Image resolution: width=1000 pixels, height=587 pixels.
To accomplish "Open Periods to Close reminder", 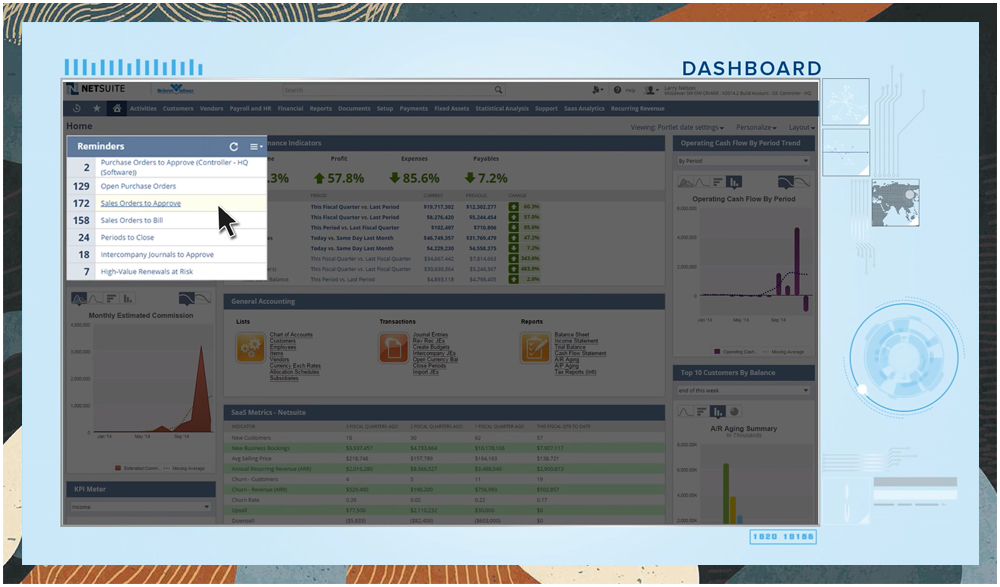I will coord(127,237).
